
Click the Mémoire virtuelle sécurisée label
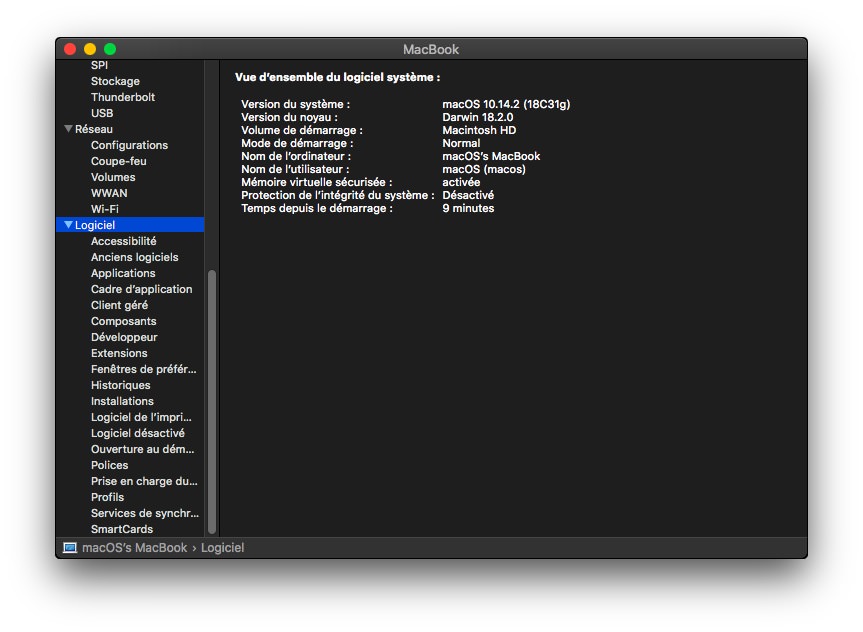tap(316, 182)
